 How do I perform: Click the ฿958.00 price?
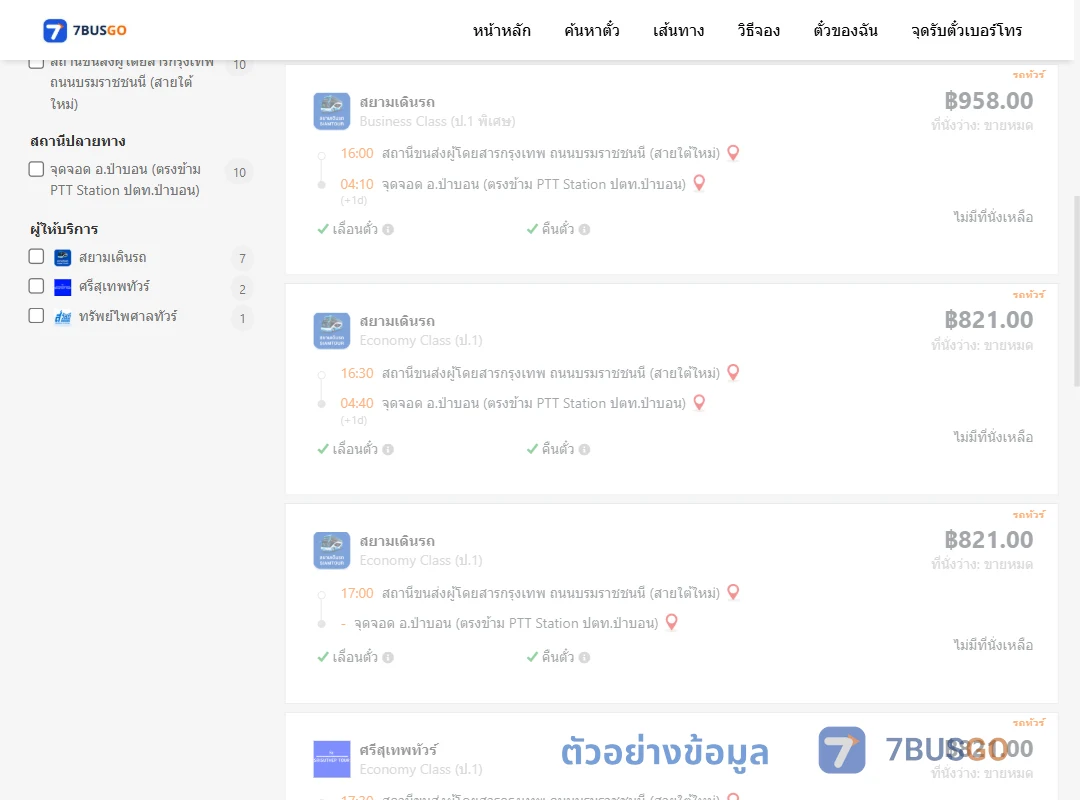tap(988, 101)
